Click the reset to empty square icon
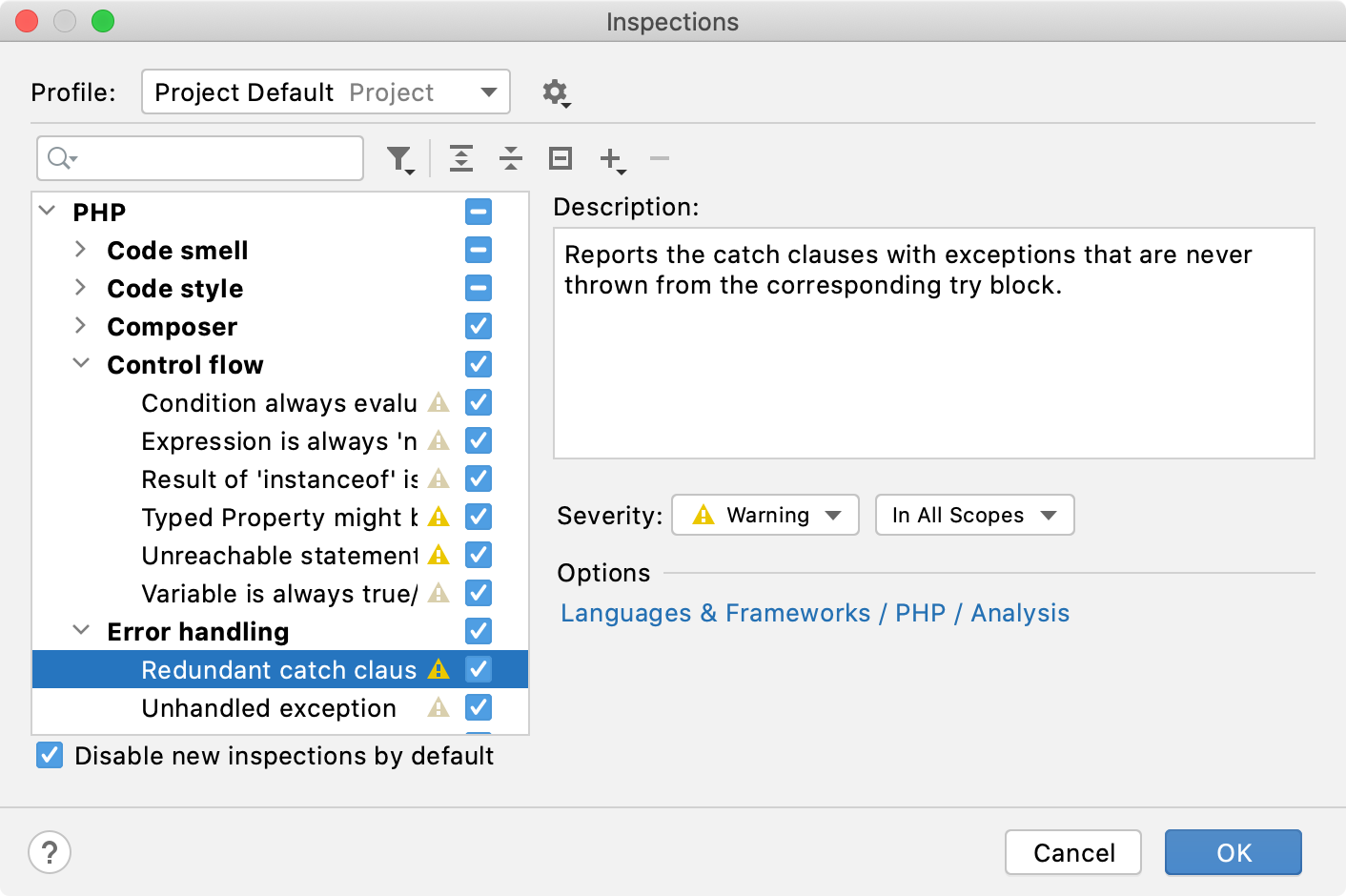The image size is (1346, 896). click(x=561, y=158)
